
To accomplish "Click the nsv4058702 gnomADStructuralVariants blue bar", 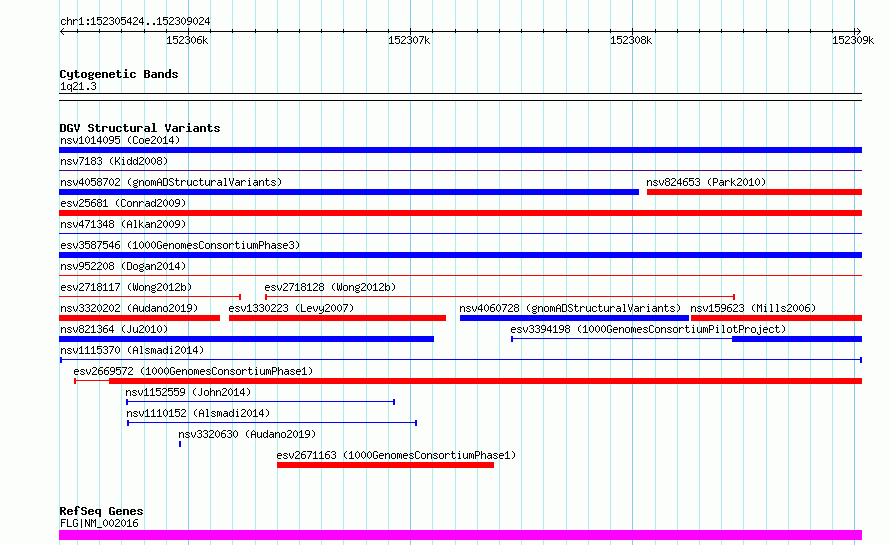I will tap(349, 192).
